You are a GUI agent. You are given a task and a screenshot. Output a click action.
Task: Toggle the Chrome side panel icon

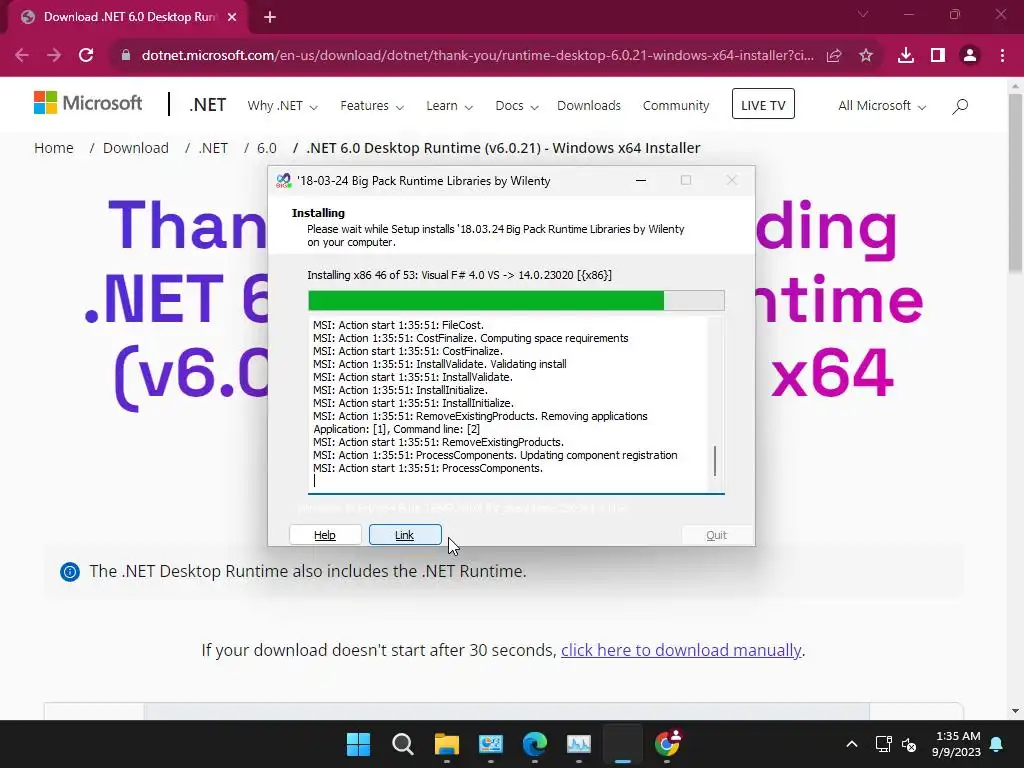(x=938, y=56)
